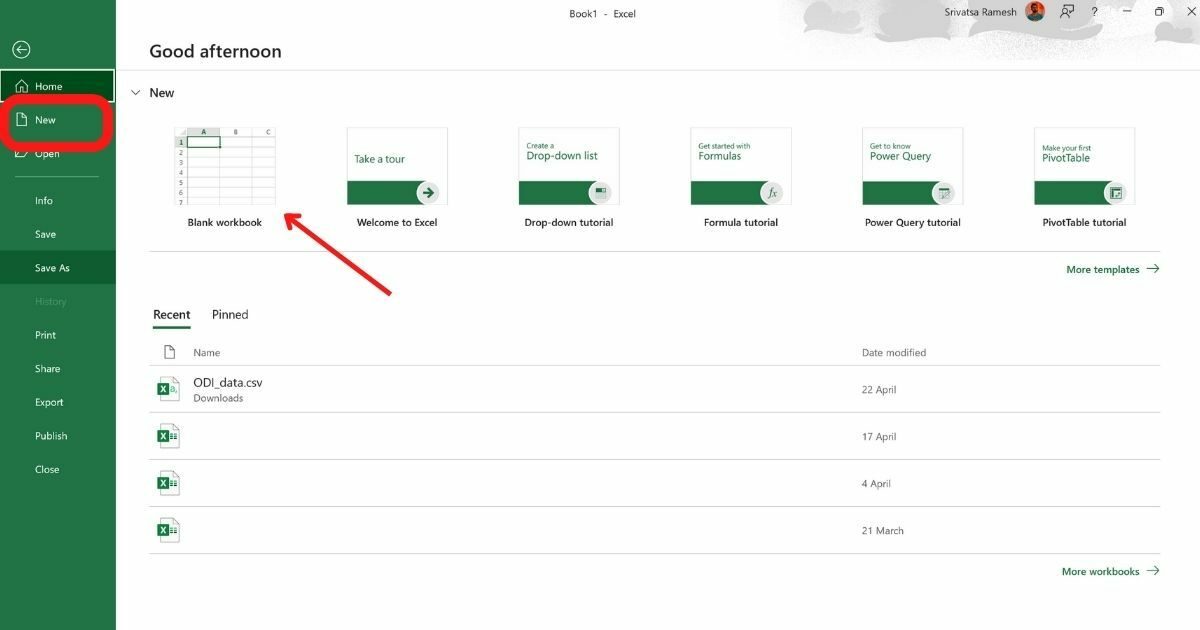Open the Blank workbook thumbnail

pyautogui.click(x=224, y=166)
